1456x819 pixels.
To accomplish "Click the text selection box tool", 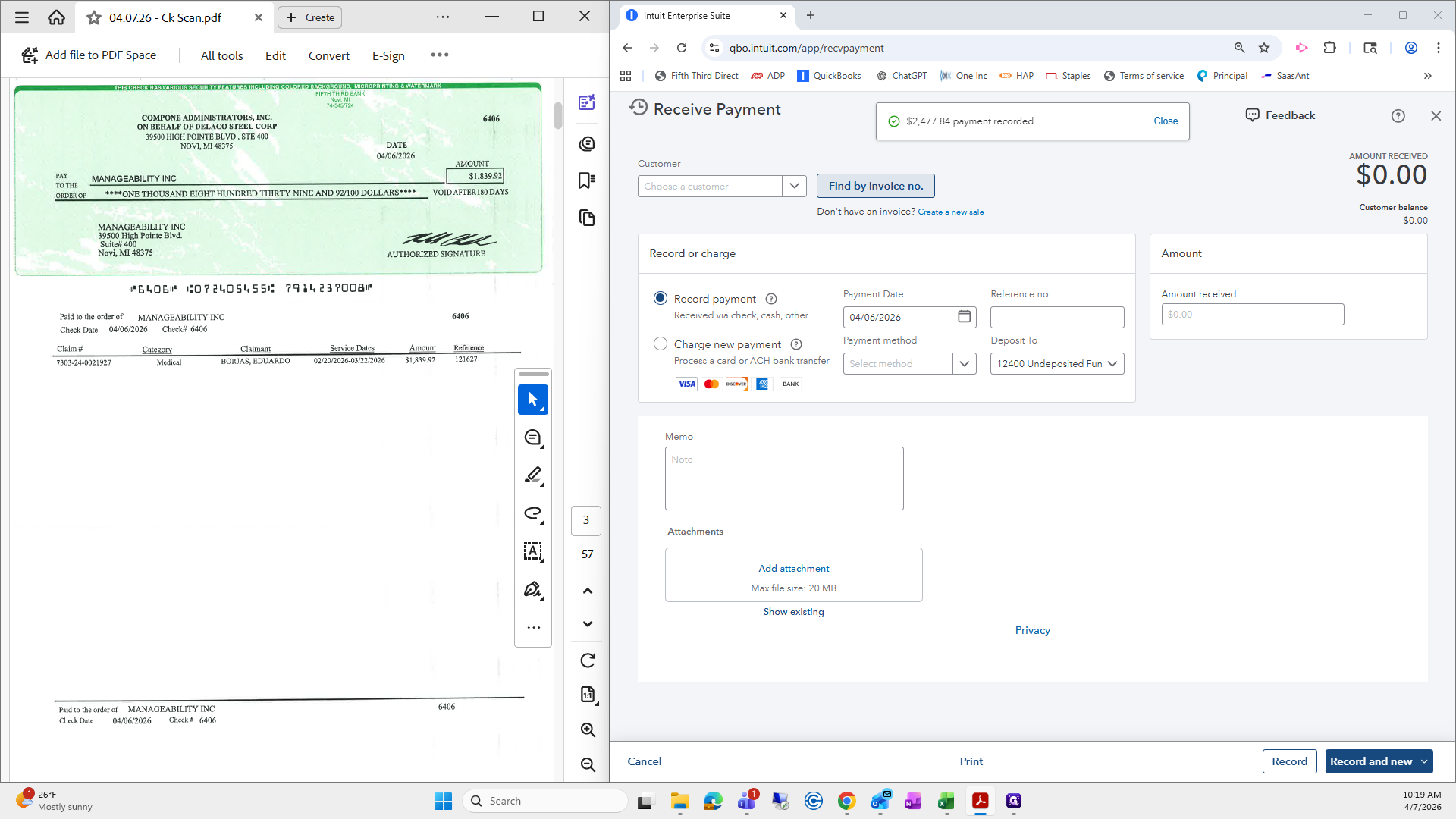I will pos(533,551).
